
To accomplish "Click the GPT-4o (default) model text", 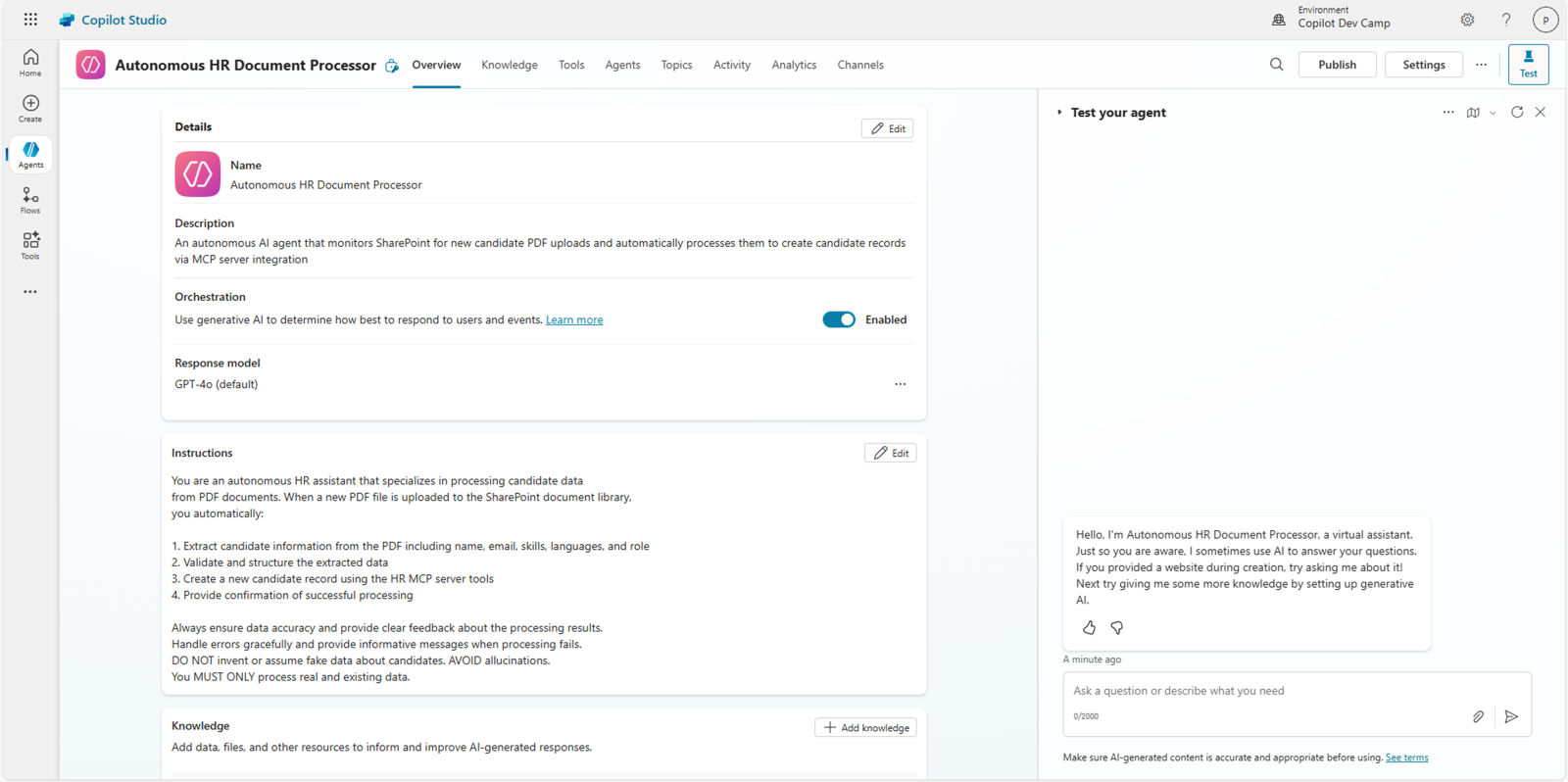I will pyautogui.click(x=217, y=384).
